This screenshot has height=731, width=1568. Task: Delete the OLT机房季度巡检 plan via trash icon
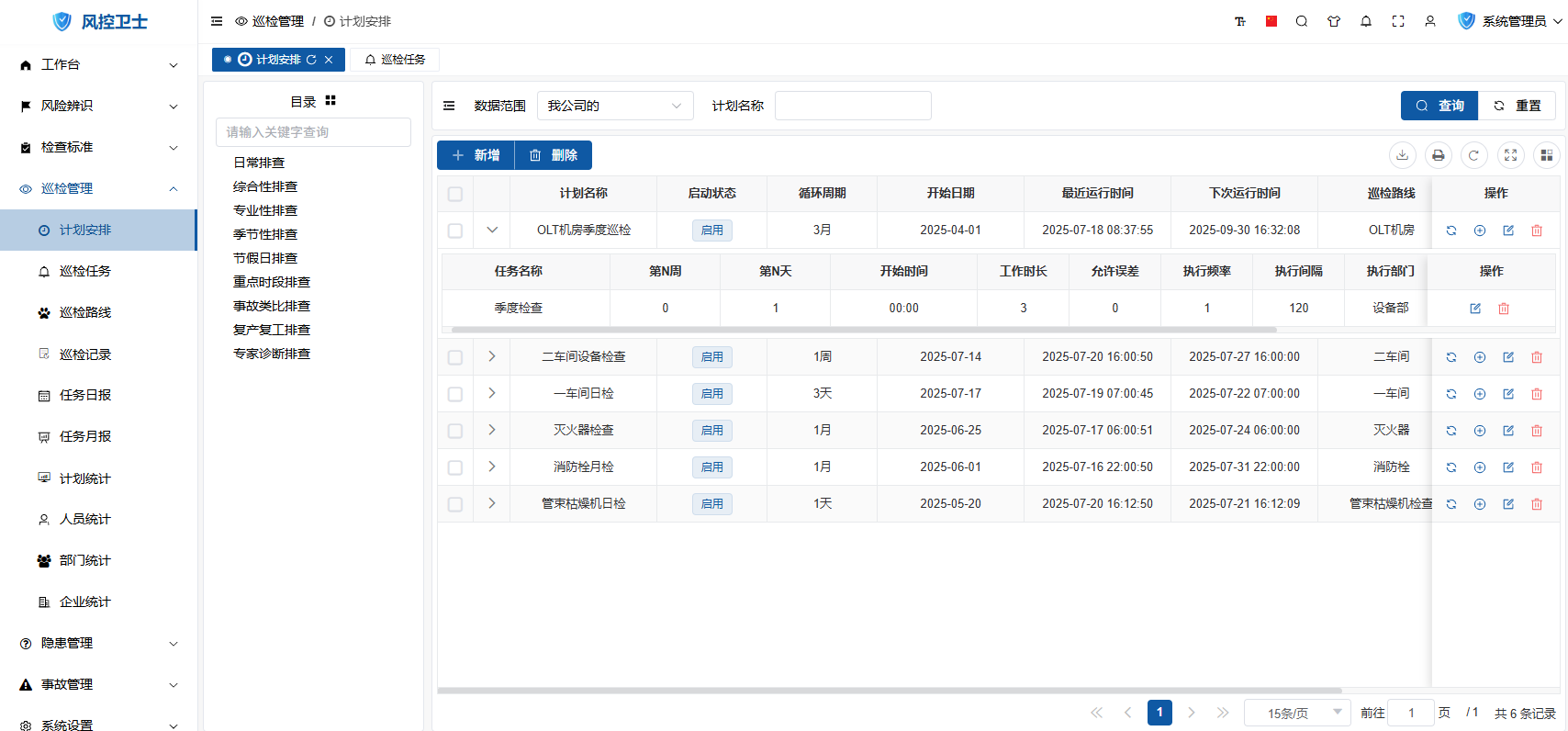coord(1537,231)
